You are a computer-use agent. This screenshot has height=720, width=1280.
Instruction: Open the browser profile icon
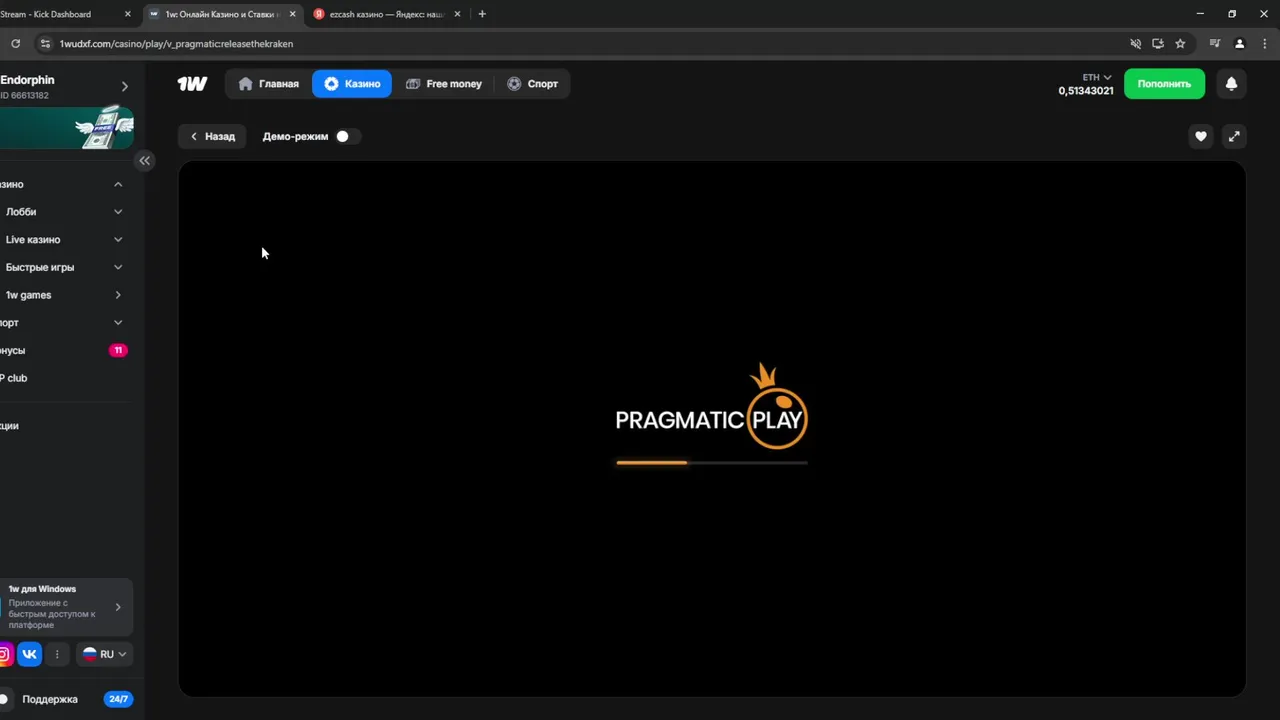1240,44
